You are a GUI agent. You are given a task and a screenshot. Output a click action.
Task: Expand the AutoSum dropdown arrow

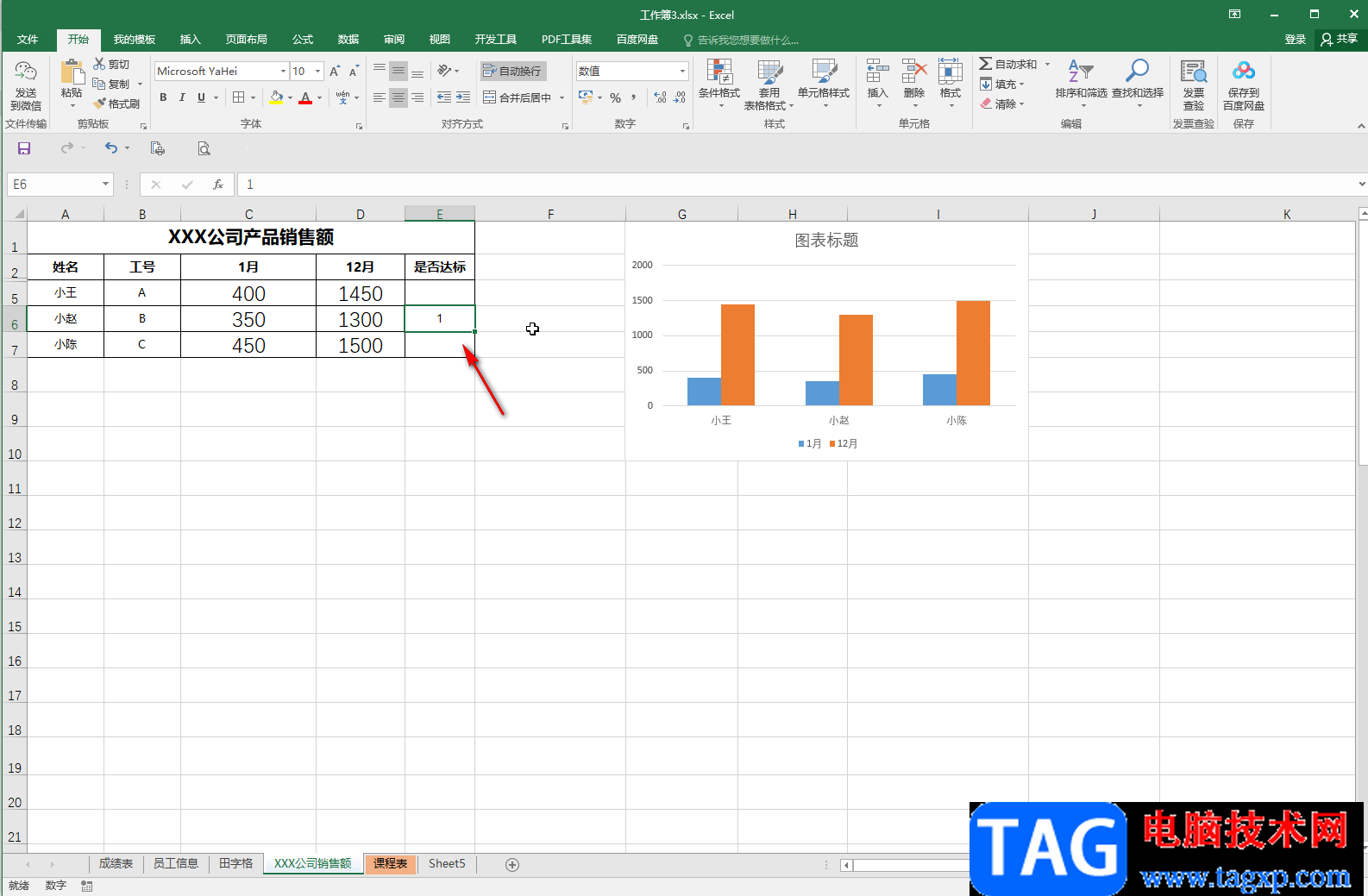(1047, 64)
